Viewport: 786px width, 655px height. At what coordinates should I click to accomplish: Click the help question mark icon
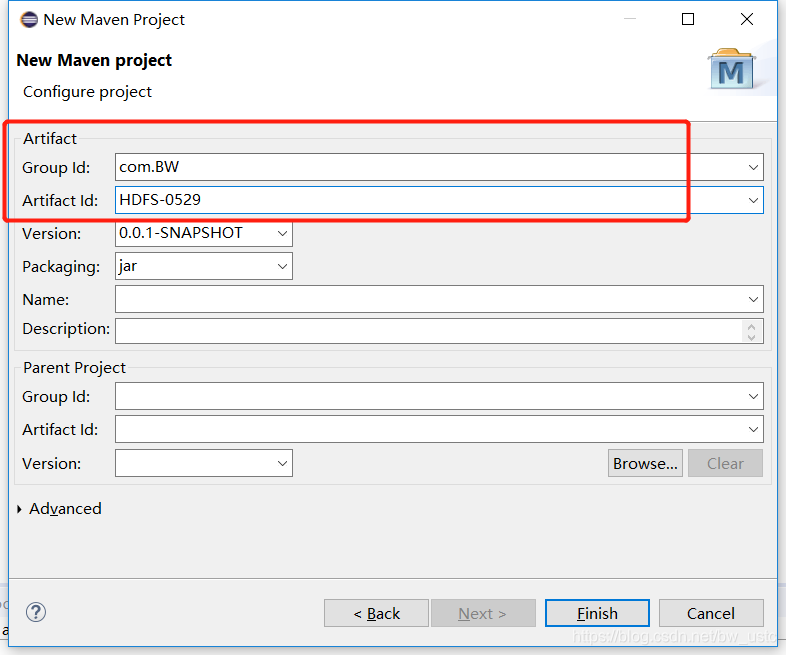point(36,612)
